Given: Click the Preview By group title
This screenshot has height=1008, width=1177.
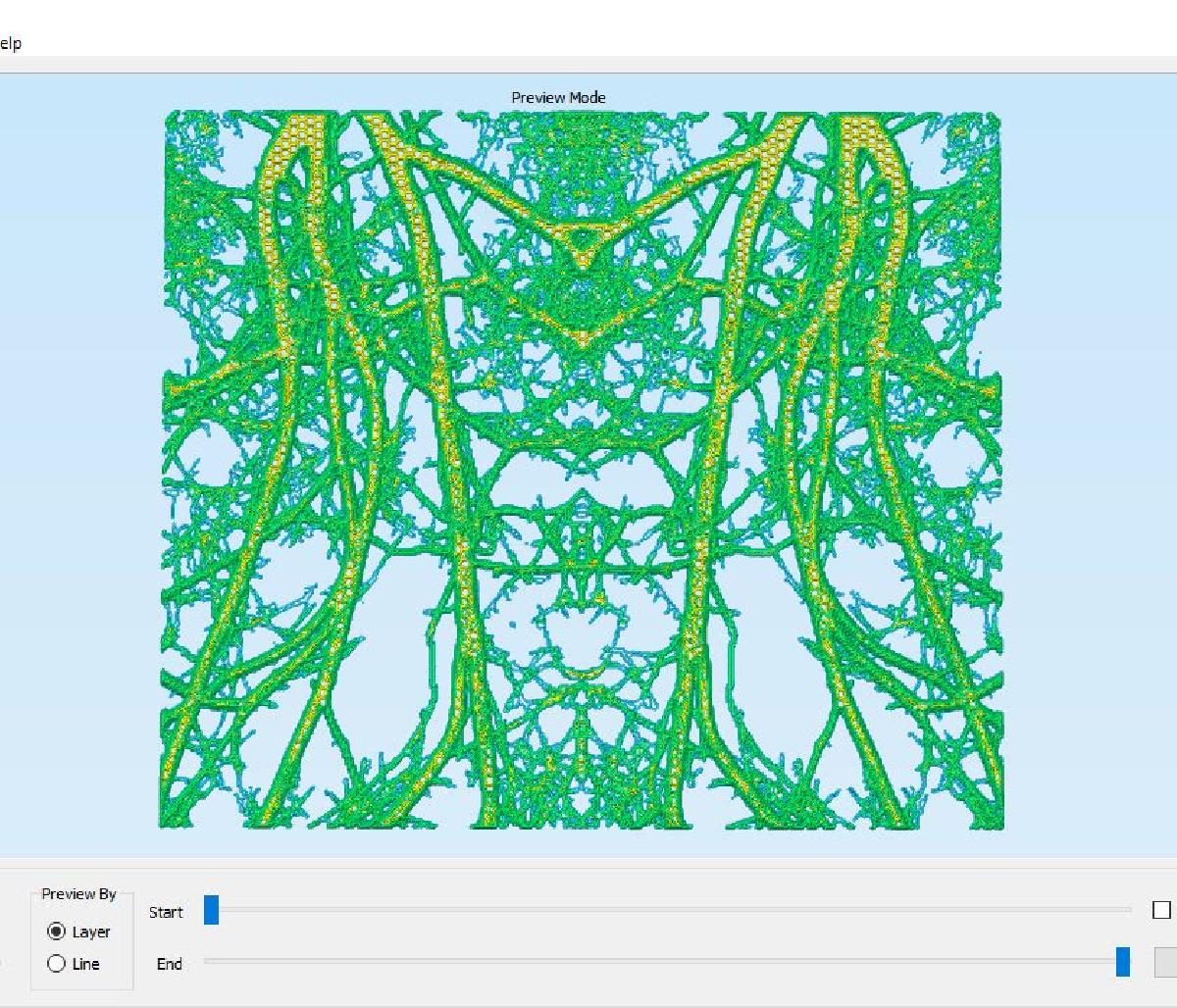Looking at the screenshot, I should (x=78, y=893).
